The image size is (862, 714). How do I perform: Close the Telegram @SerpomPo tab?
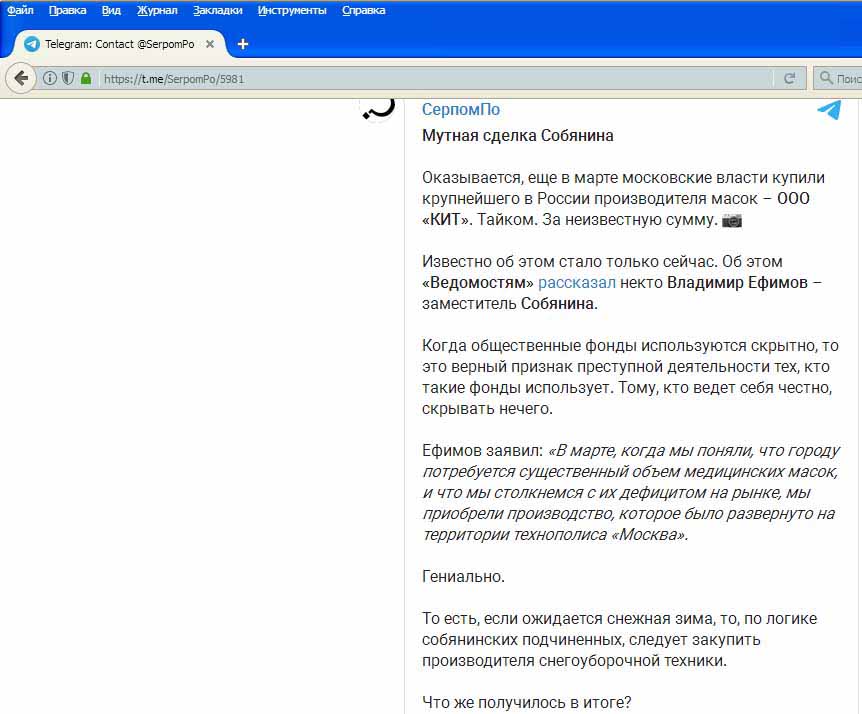click(x=209, y=45)
